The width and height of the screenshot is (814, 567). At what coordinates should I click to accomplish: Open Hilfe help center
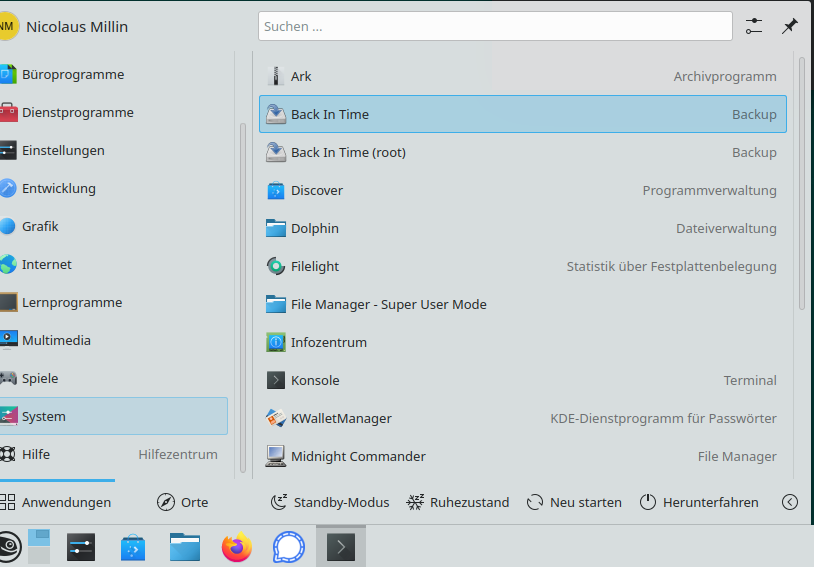114,454
